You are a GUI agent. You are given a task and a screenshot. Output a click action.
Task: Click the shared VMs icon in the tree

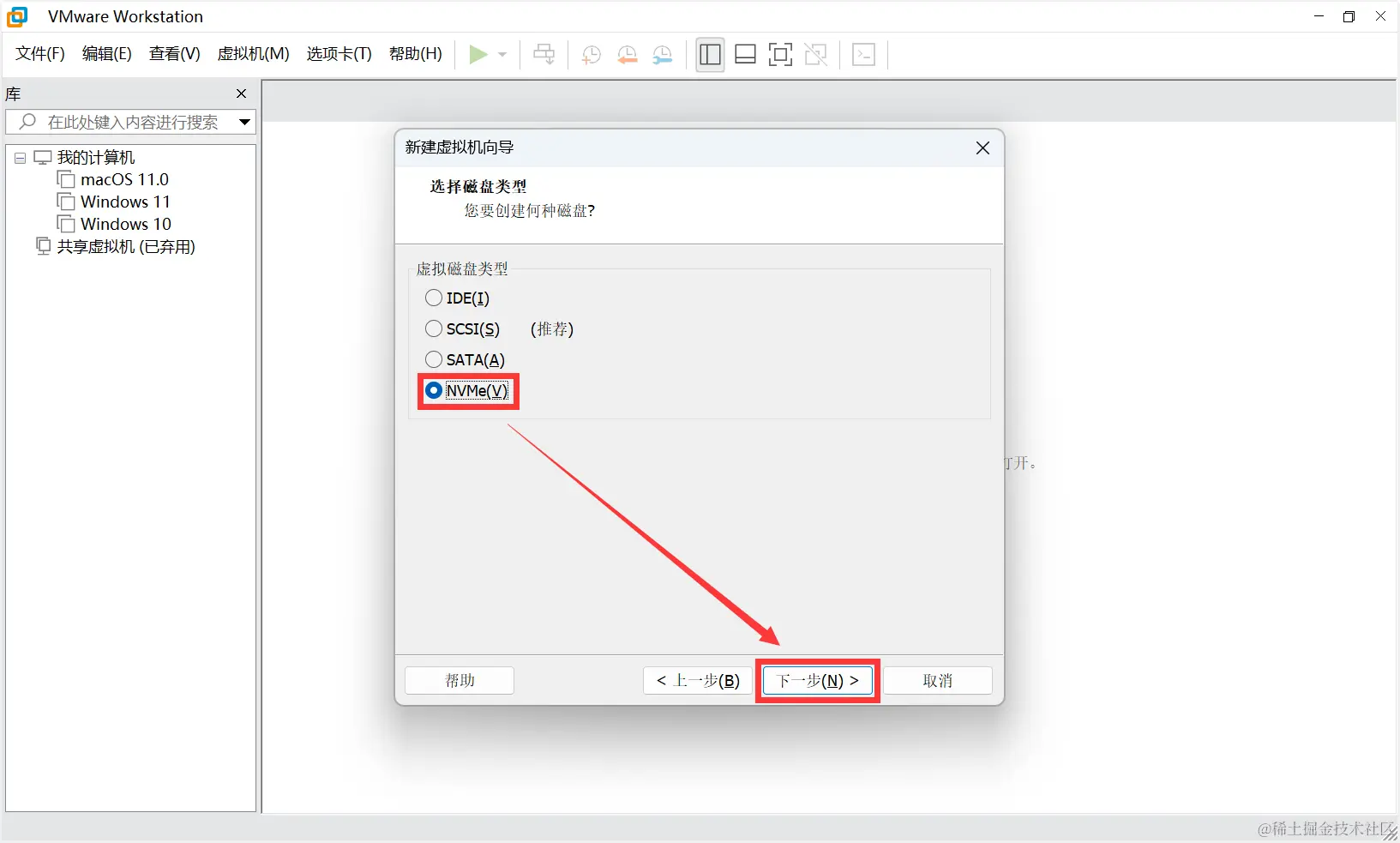[43, 247]
